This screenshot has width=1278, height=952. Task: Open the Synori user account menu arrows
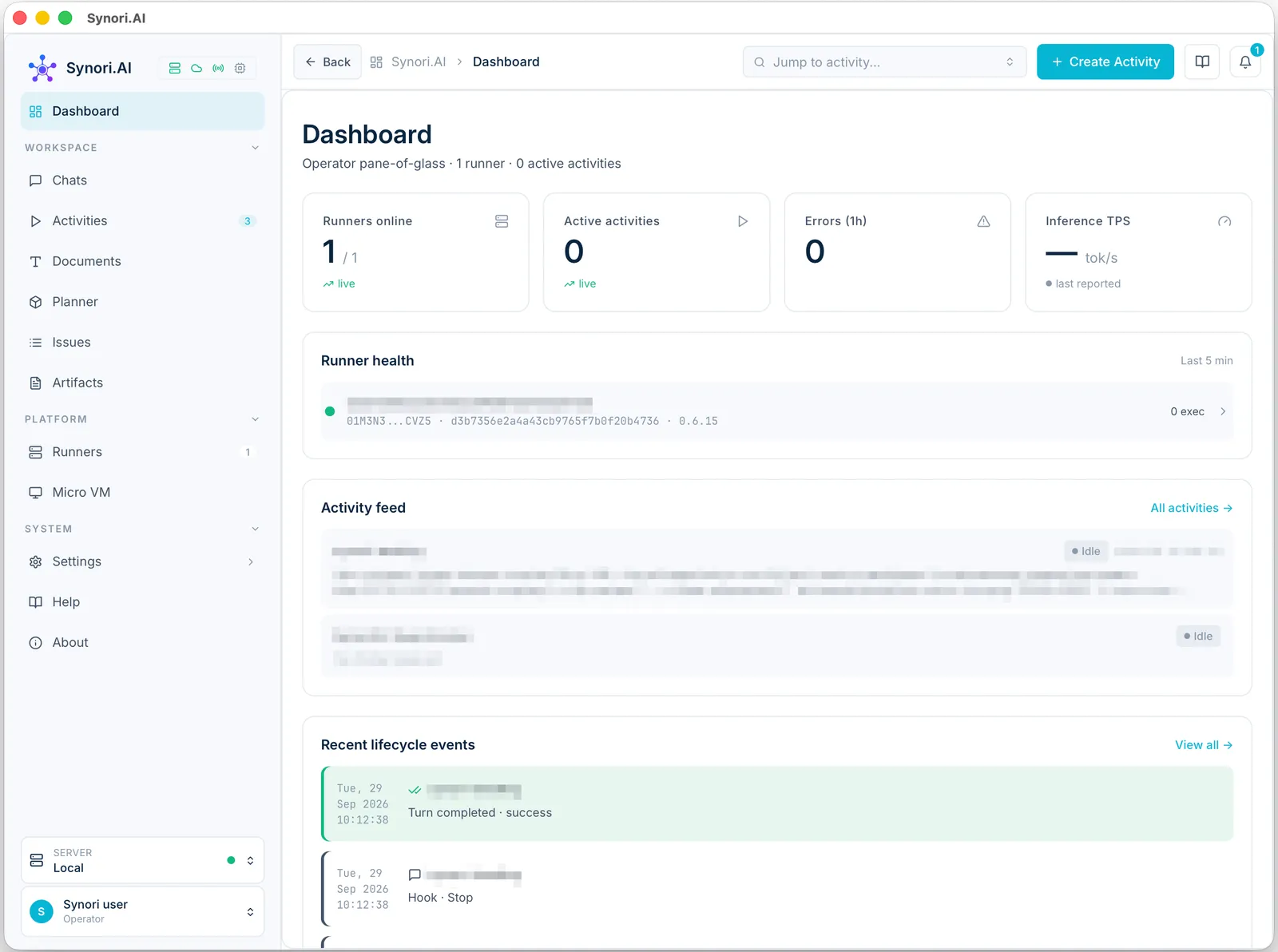(250, 911)
